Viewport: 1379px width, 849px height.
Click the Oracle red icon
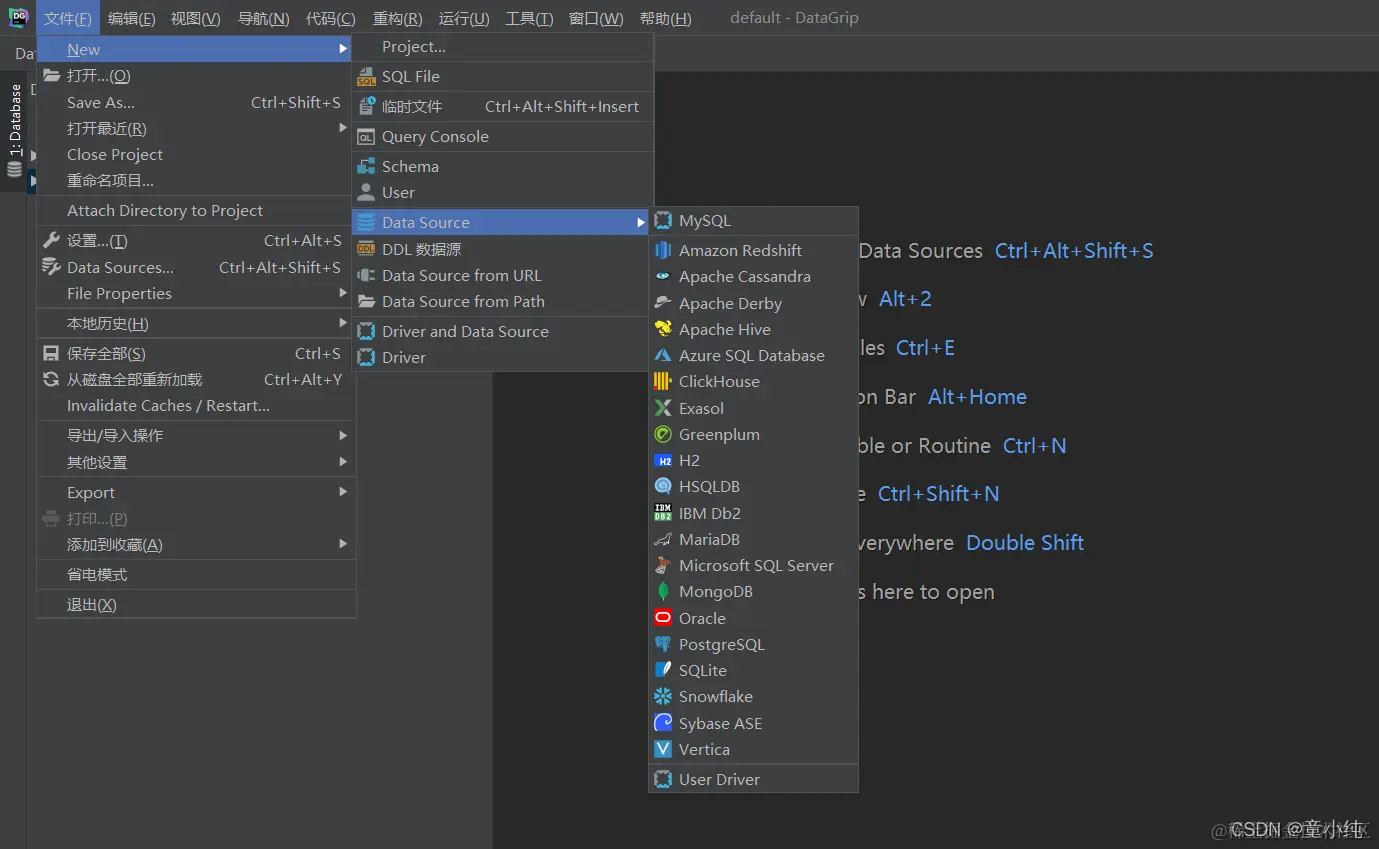tap(663, 618)
